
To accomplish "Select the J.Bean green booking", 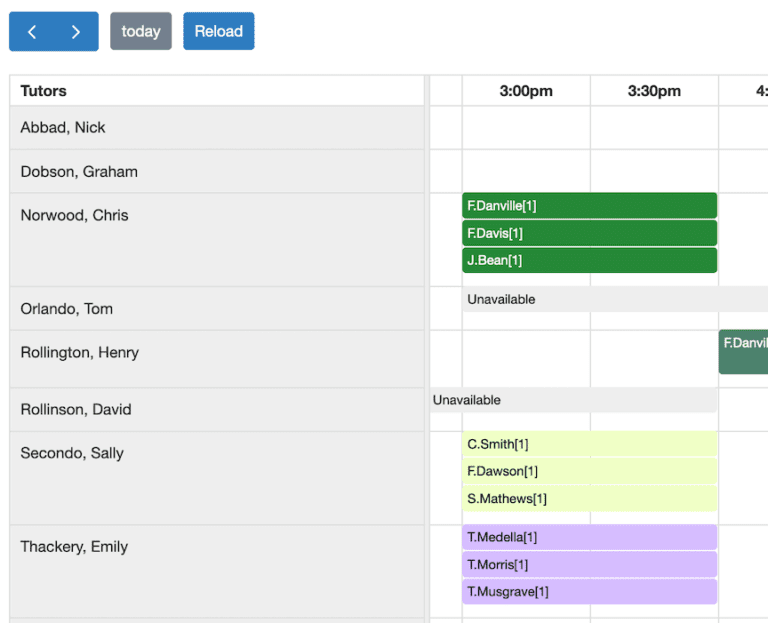I will (x=589, y=260).
